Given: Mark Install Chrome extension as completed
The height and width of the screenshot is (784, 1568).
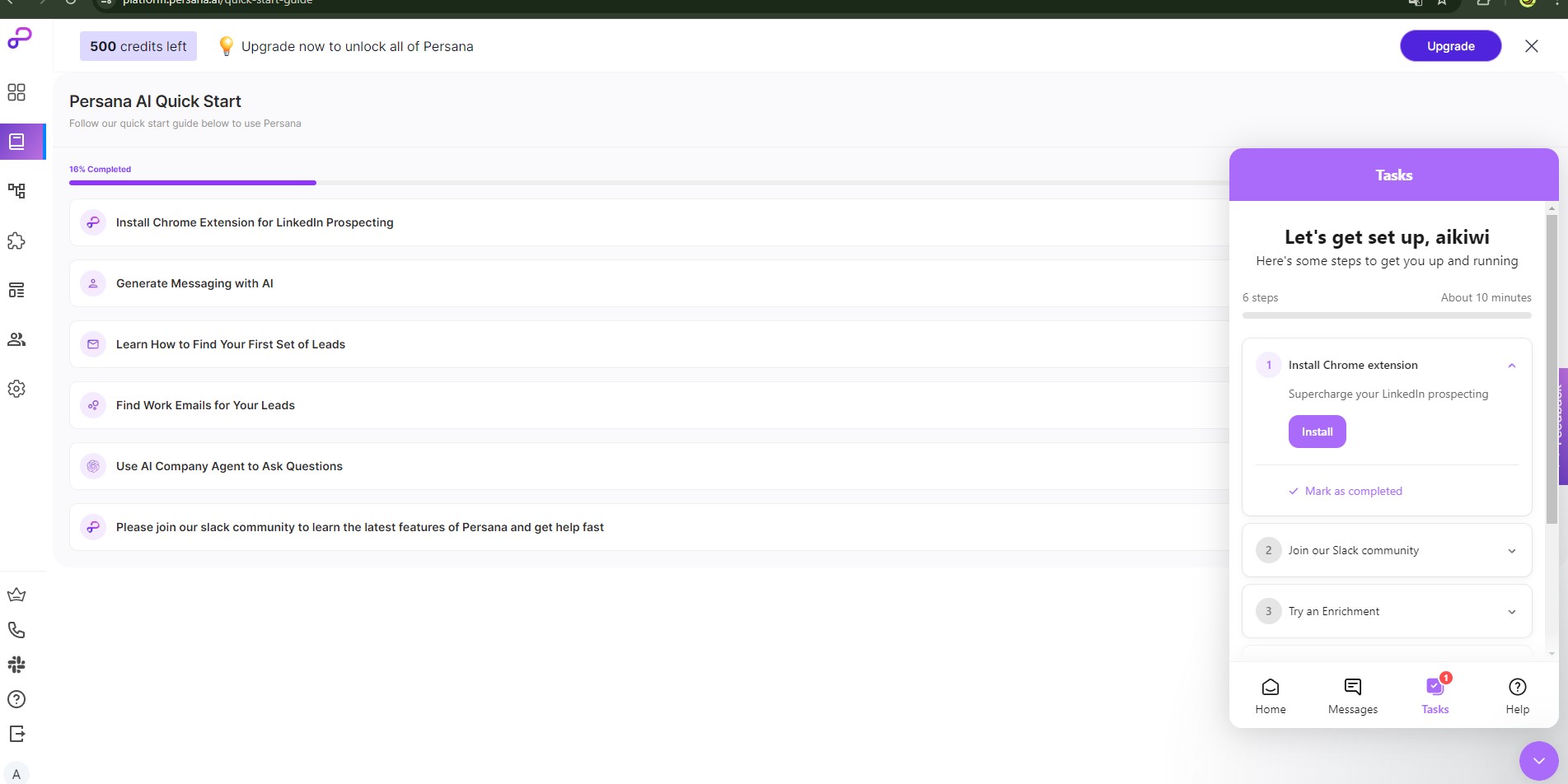Looking at the screenshot, I should coord(1346,491).
